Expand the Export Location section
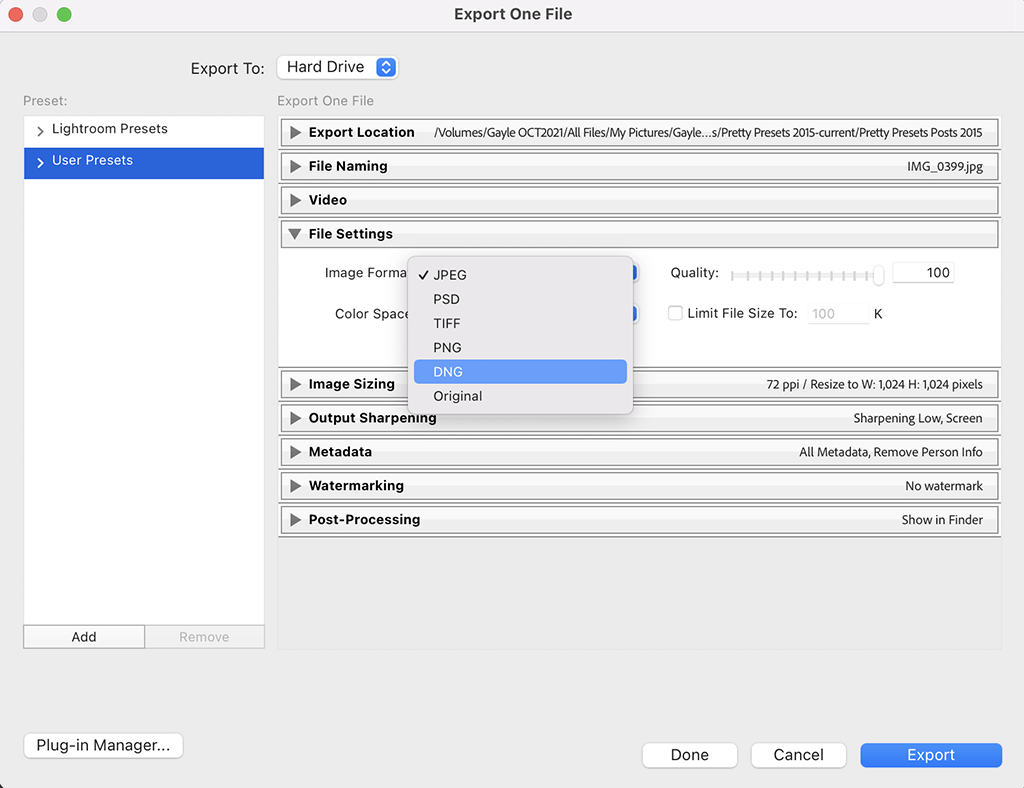The image size is (1024, 788). click(295, 132)
